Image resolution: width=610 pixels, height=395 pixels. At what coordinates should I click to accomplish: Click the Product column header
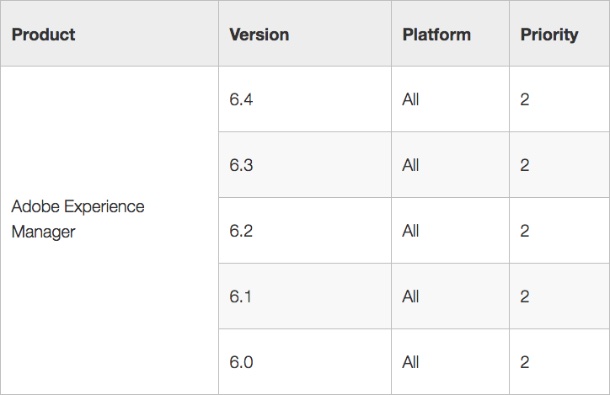[x=109, y=33]
